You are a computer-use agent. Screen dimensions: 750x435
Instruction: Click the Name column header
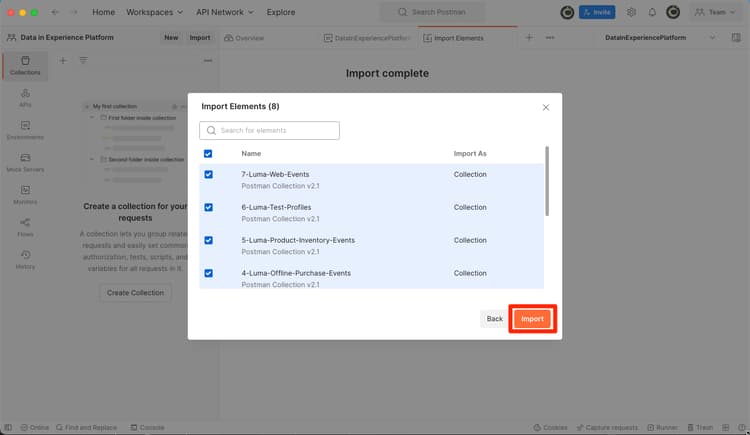click(x=251, y=154)
